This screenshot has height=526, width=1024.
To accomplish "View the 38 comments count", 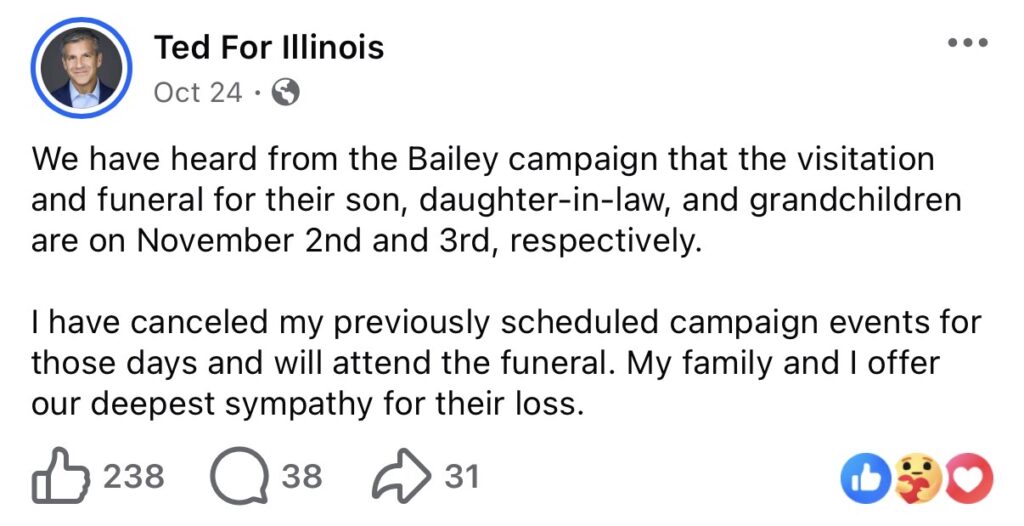I will click(302, 477).
